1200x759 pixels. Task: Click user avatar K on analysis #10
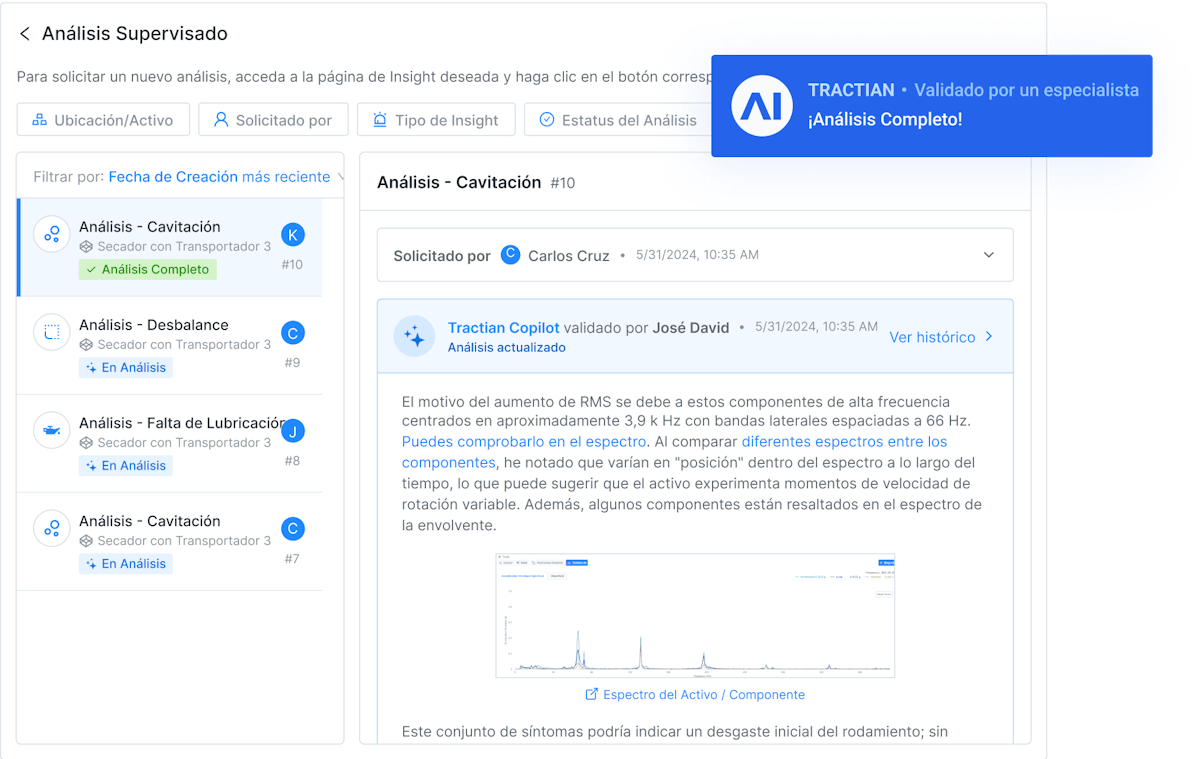(x=292, y=235)
